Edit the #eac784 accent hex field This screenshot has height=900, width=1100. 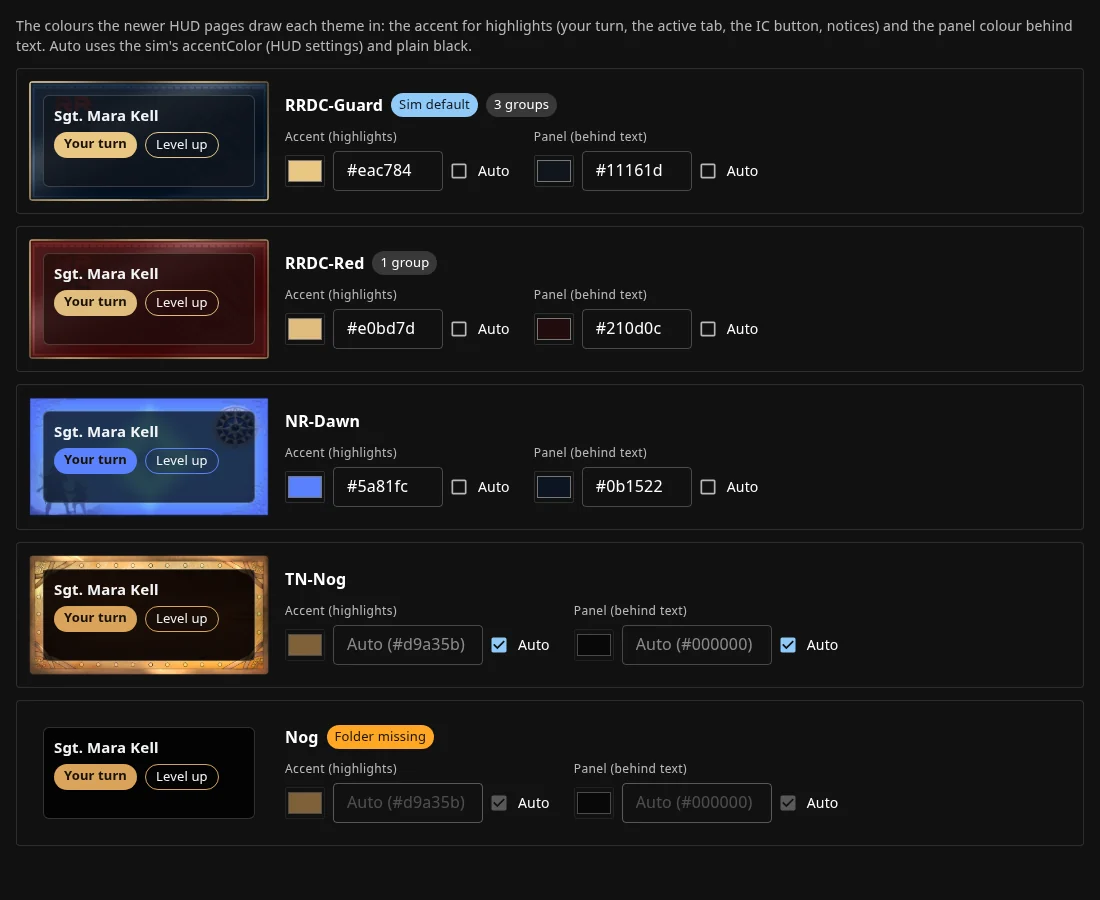(x=388, y=171)
